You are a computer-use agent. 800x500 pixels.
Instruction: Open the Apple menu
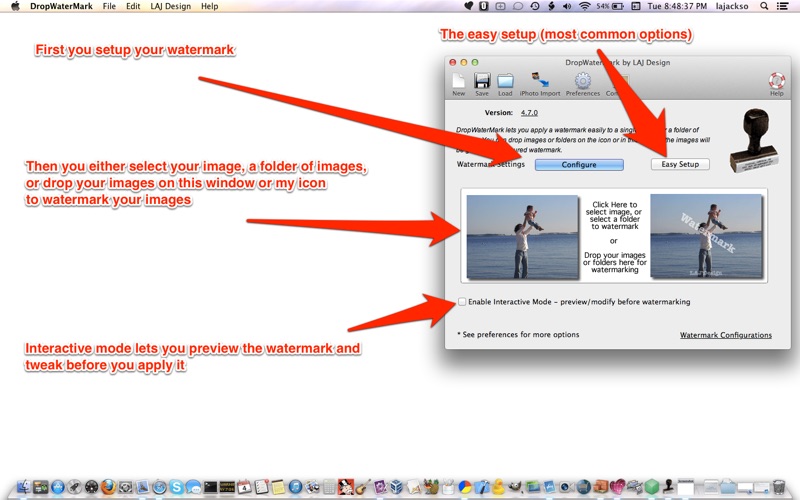[x=15, y=6]
